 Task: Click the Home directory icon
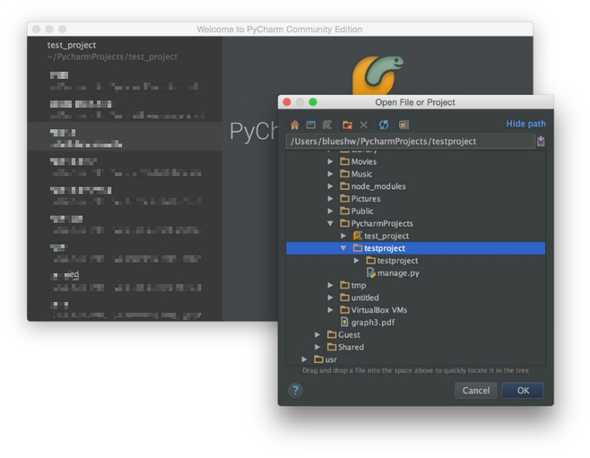click(x=294, y=125)
